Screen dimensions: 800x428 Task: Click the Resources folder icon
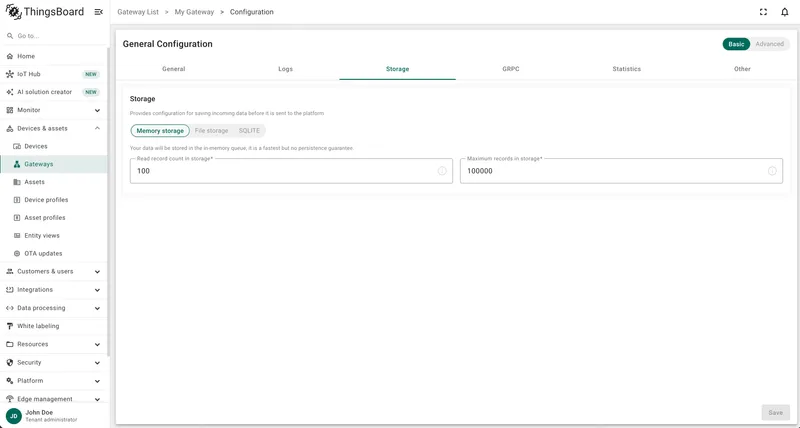tap(10, 344)
